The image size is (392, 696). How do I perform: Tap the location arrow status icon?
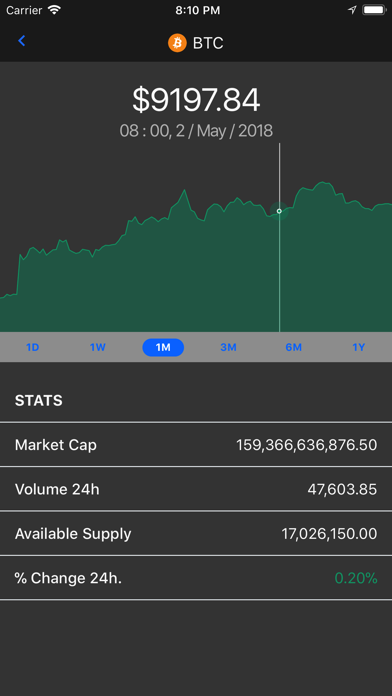coord(352,10)
